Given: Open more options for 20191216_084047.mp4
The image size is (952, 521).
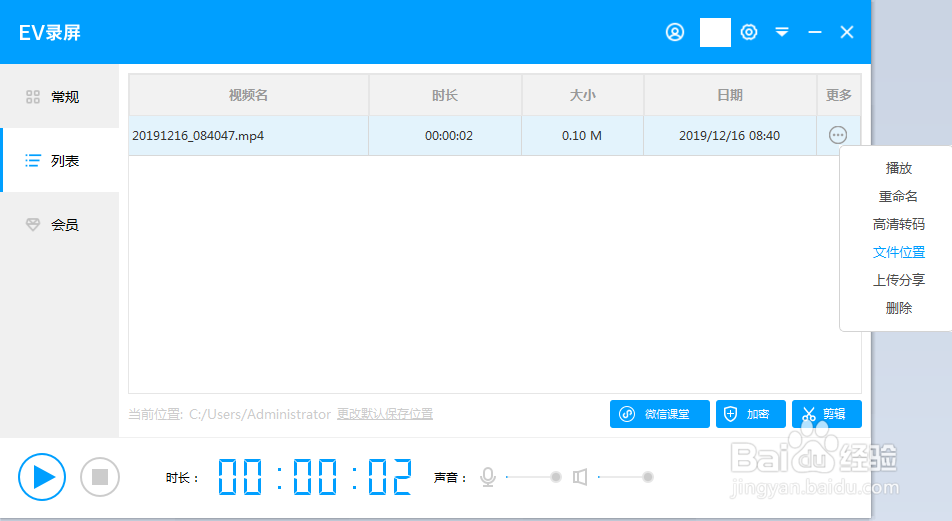Looking at the screenshot, I should (x=838, y=135).
